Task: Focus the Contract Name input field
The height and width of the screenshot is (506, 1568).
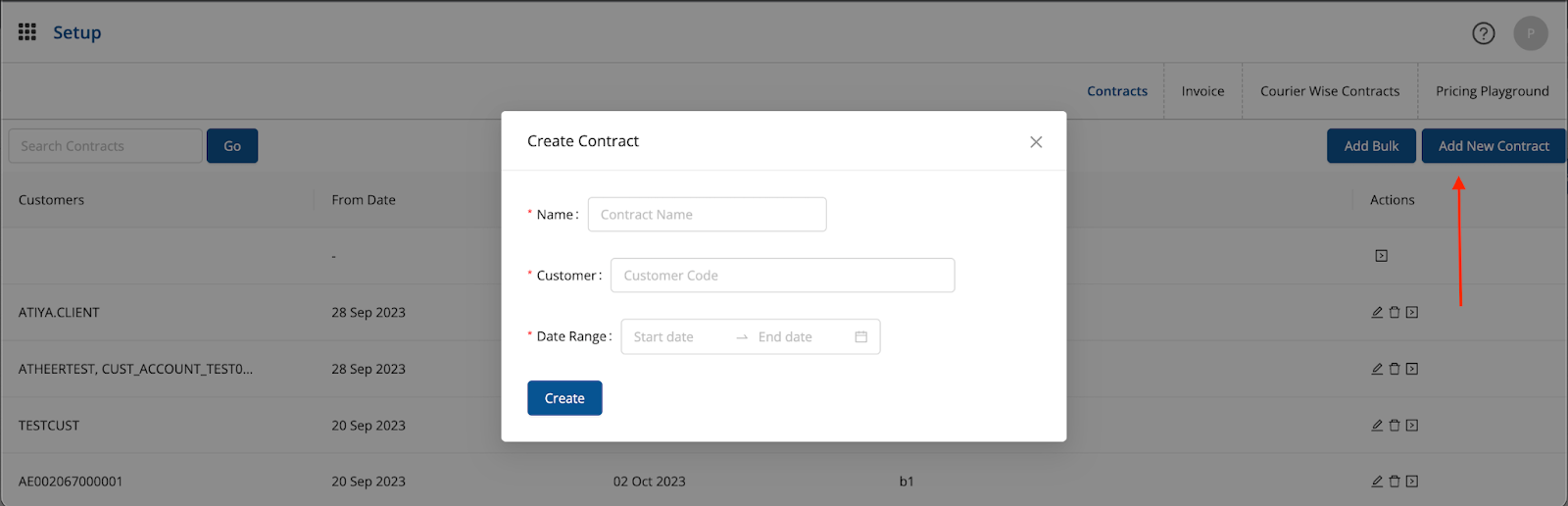Action: 707,215
